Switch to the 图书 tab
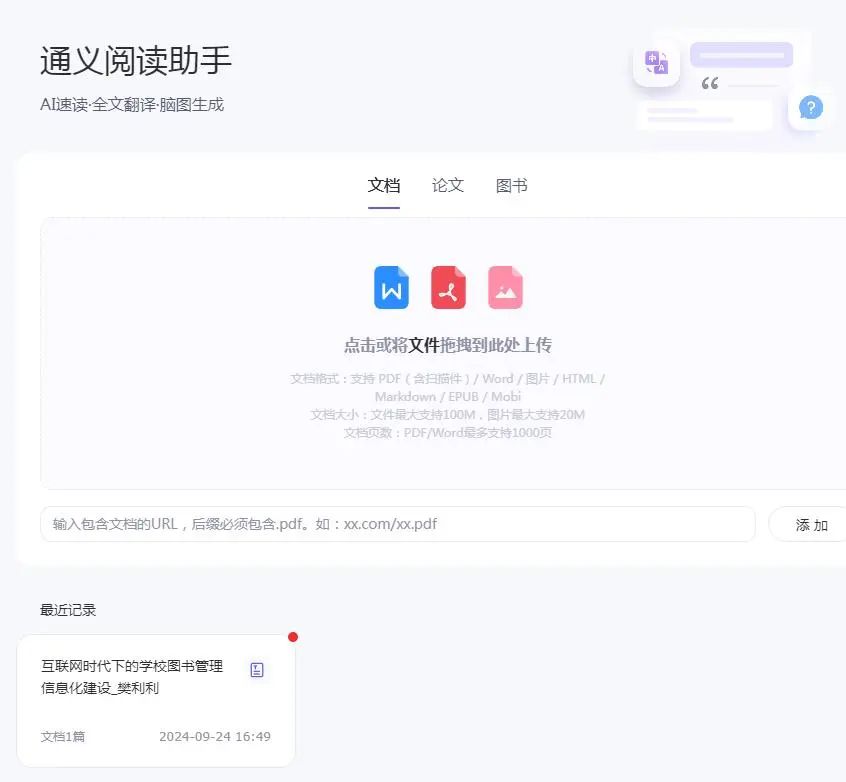This screenshot has width=846, height=782. [511, 185]
